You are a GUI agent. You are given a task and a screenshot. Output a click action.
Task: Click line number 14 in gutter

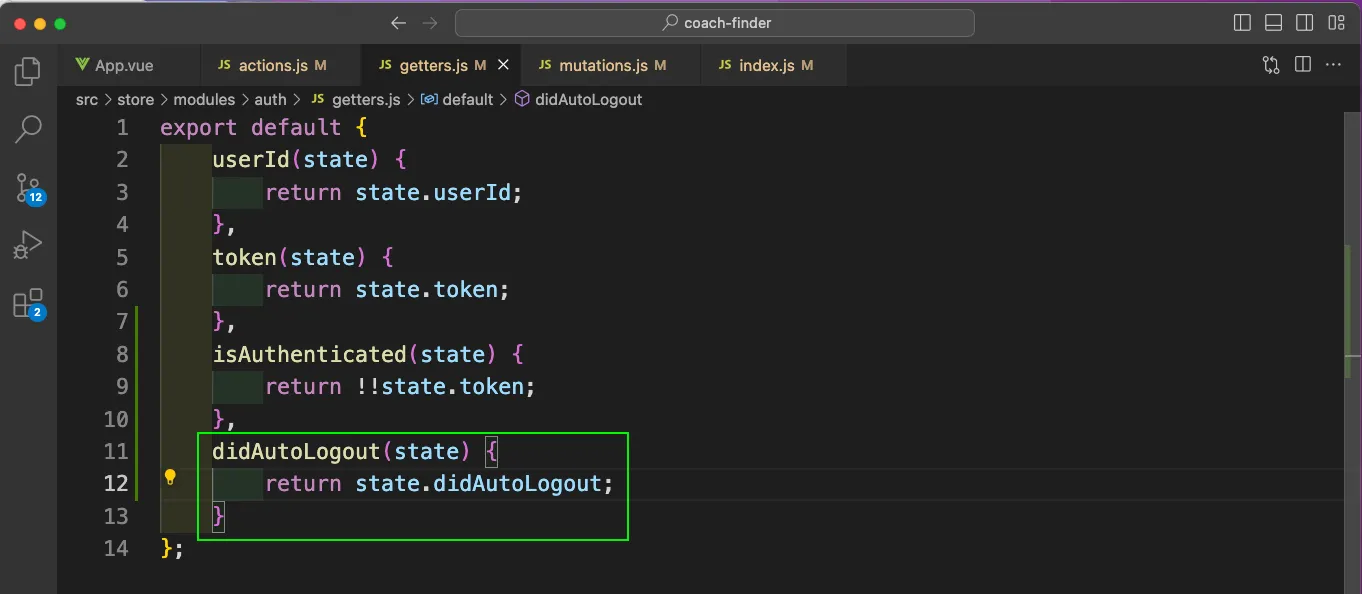tap(116, 548)
